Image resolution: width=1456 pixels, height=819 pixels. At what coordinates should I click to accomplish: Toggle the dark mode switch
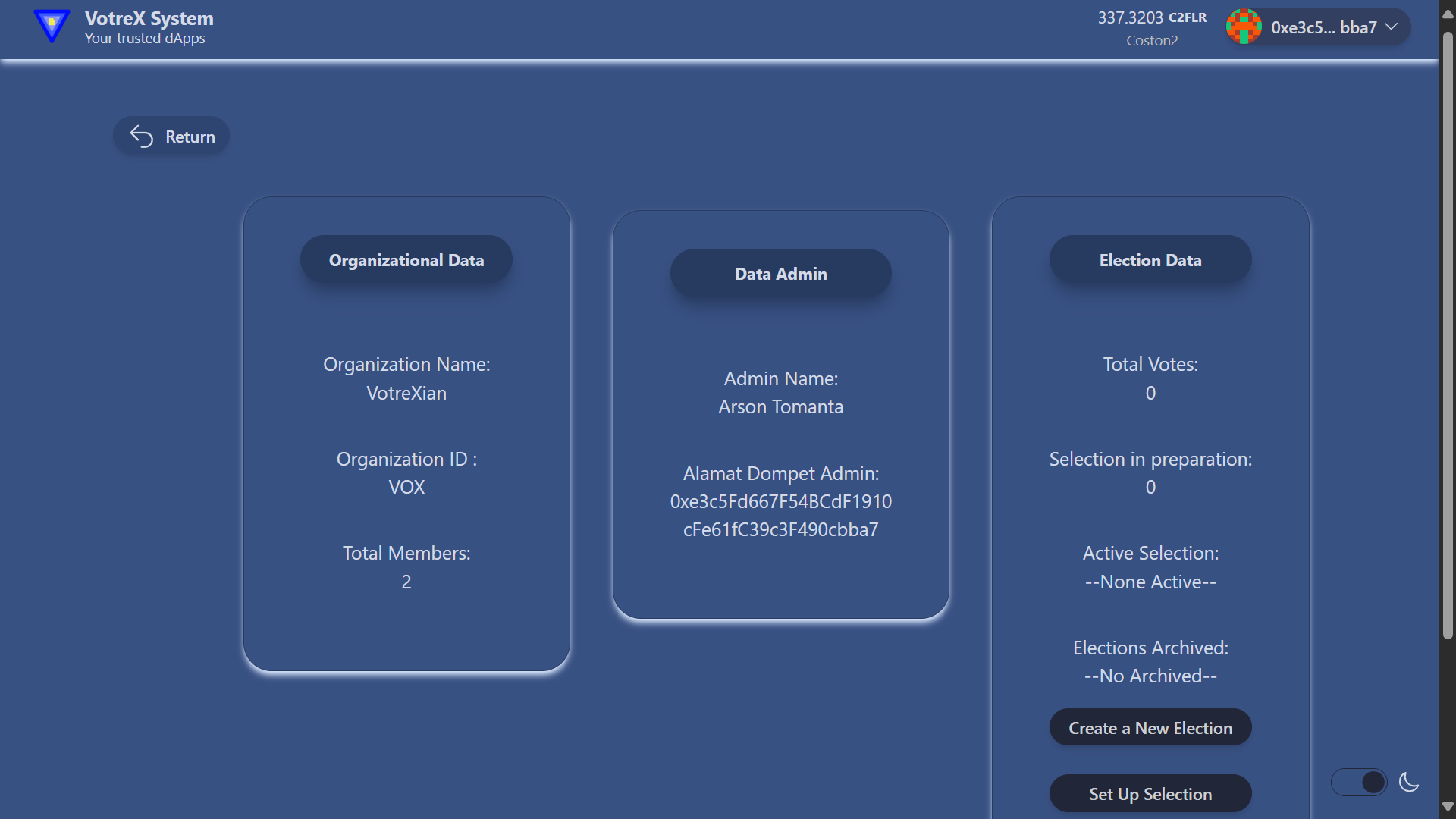(x=1359, y=782)
